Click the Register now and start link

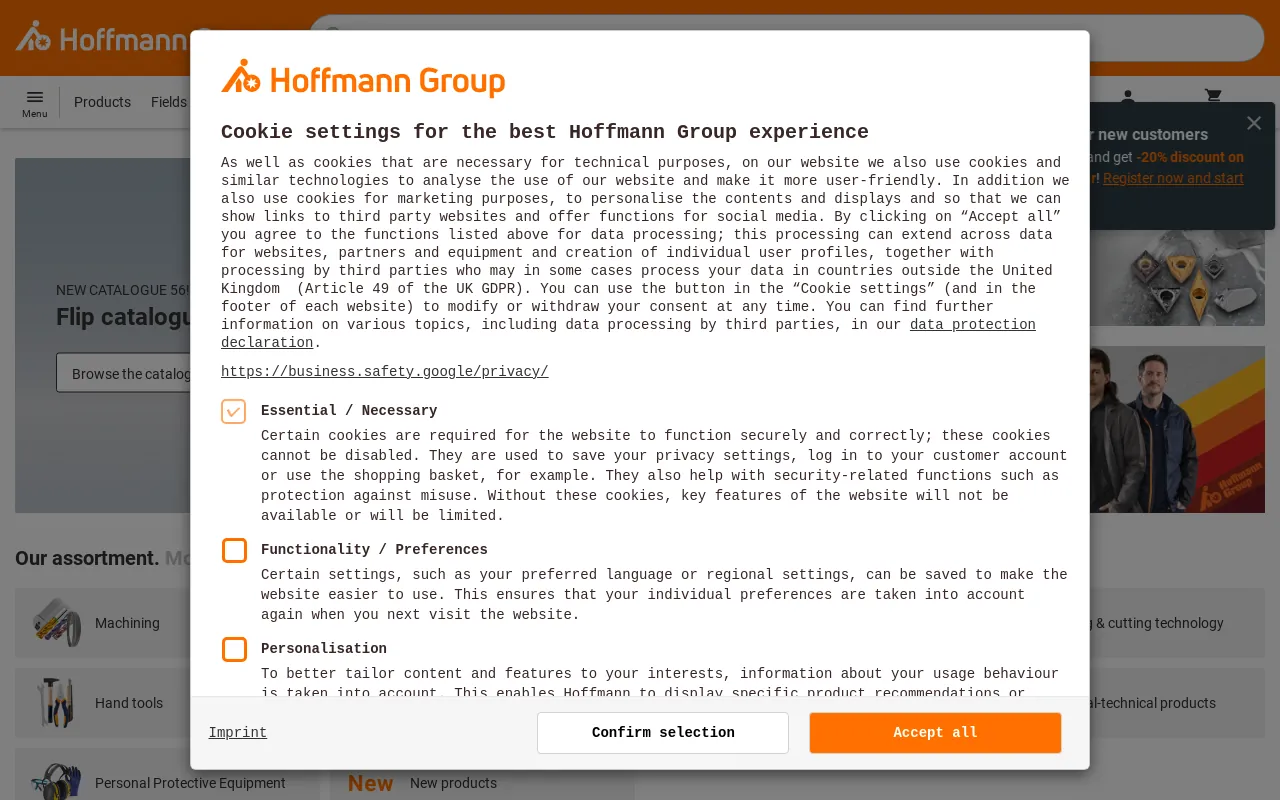point(1173,178)
